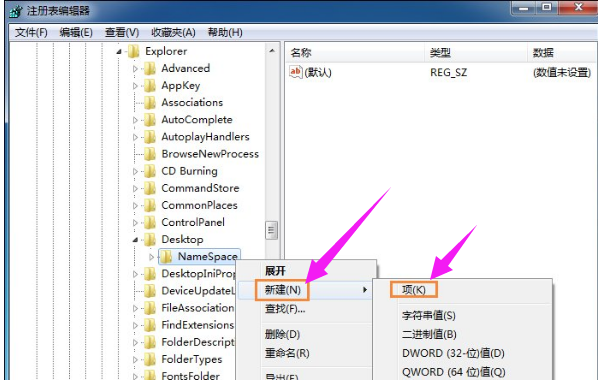Click the (数值未设置) data cell
The height and width of the screenshot is (380, 598).
tap(562, 72)
